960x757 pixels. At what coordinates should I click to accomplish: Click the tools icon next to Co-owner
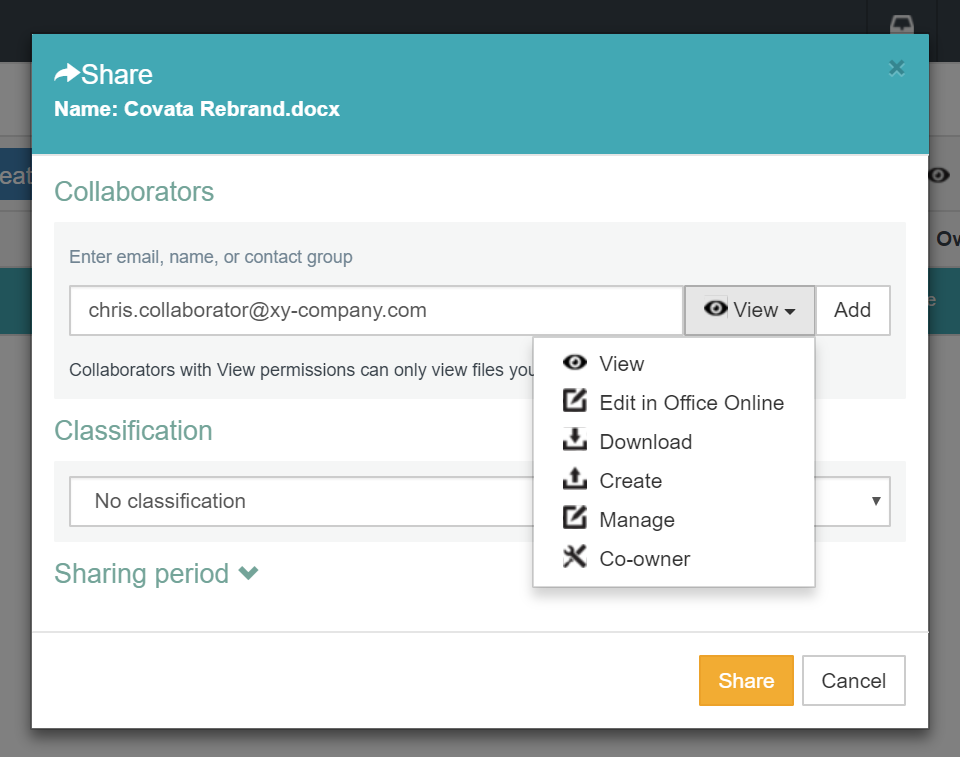click(574, 556)
